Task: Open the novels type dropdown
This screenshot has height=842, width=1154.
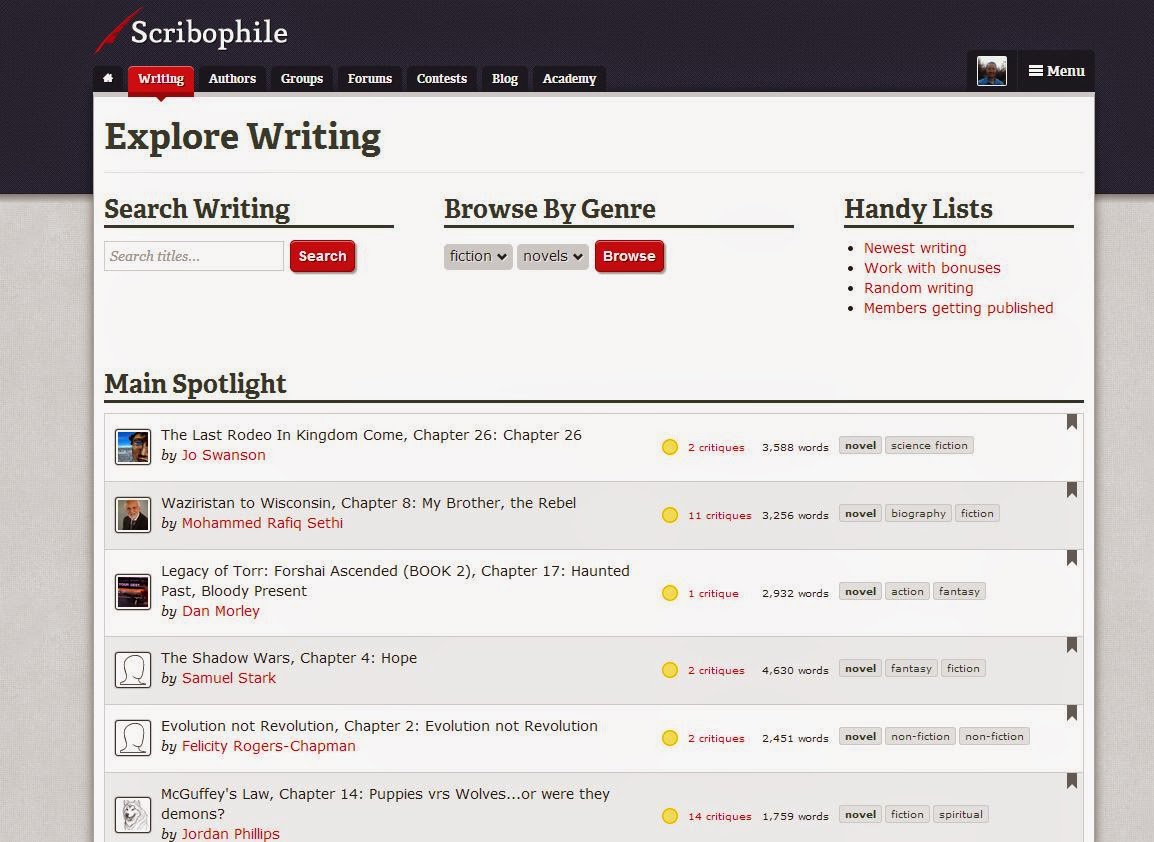Action: (552, 256)
